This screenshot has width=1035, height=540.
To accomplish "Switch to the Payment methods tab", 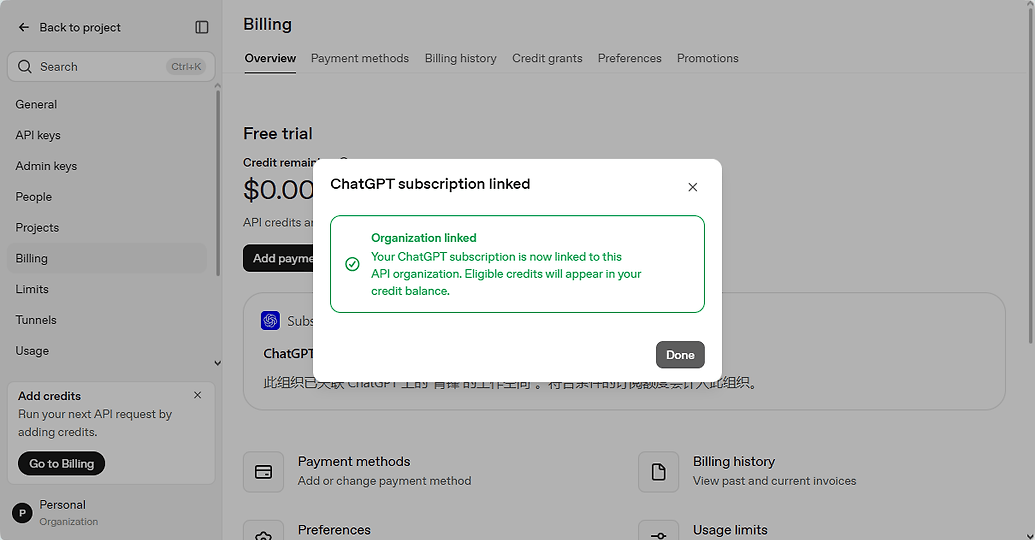I will pos(360,58).
